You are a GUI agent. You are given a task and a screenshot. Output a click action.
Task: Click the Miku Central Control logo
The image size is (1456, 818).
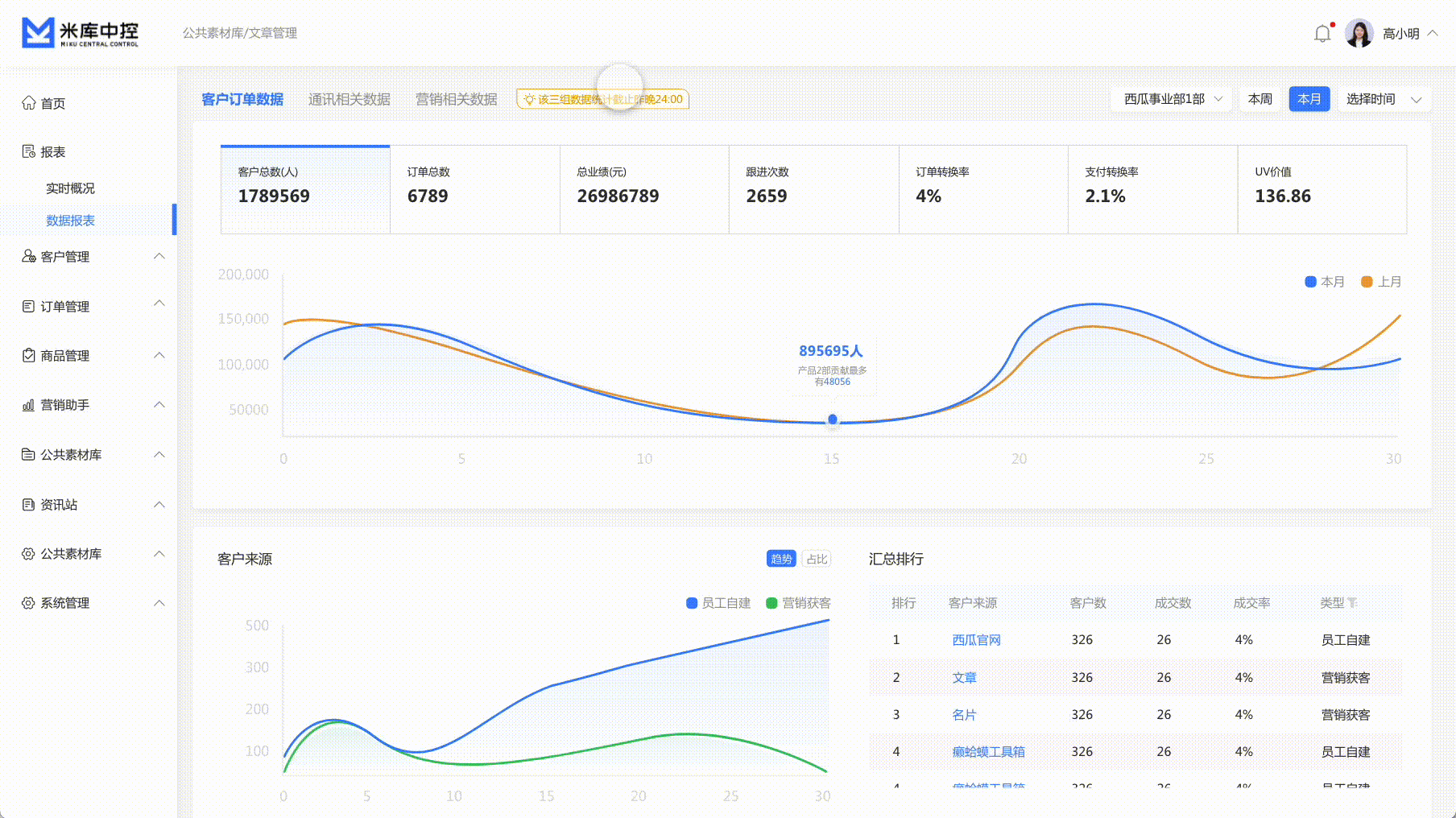(80, 33)
